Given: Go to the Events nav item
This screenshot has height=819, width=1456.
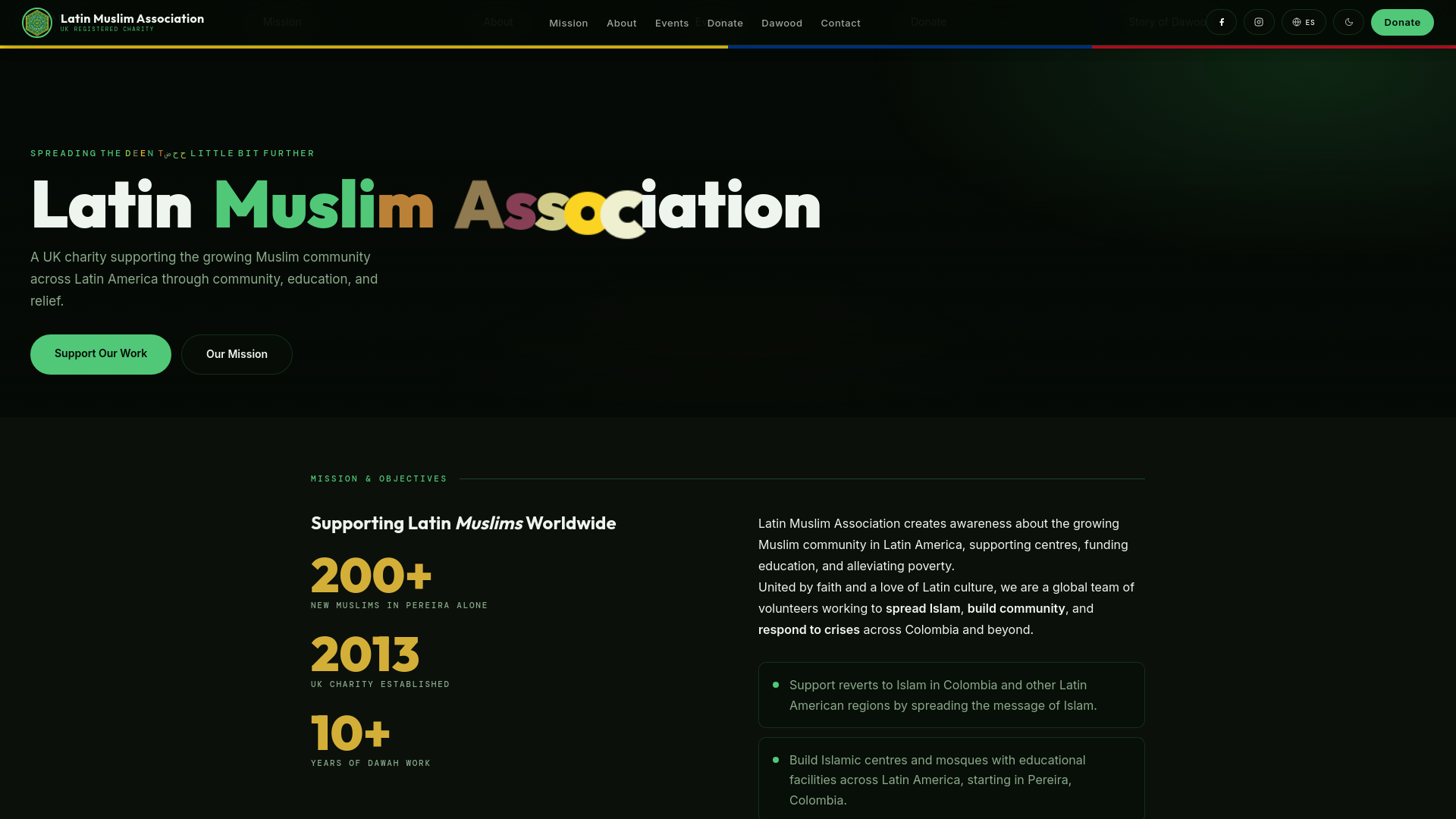Looking at the screenshot, I should (x=672, y=23).
